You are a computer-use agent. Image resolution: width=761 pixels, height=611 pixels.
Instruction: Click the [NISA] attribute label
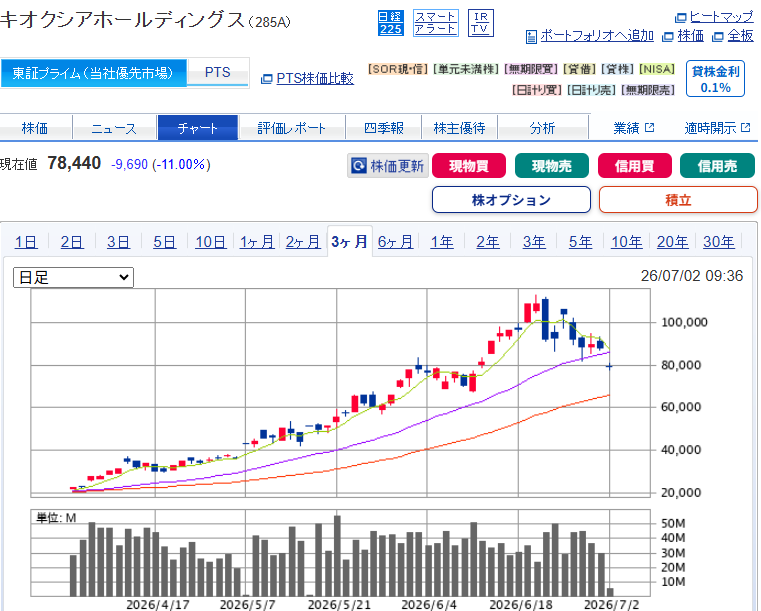point(657,69)
